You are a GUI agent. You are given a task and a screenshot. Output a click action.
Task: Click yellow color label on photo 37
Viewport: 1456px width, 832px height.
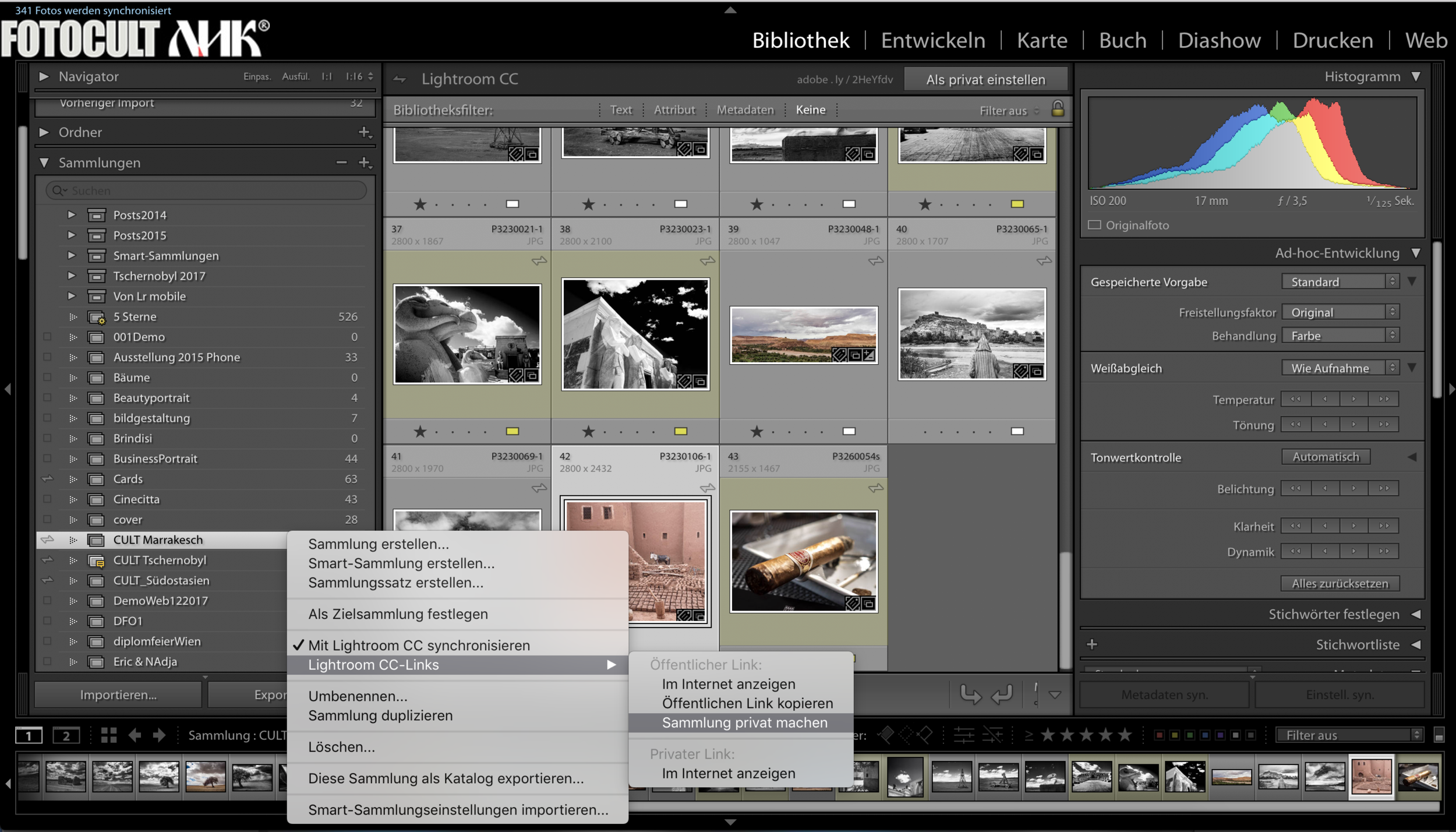click(x=513, y=431)
